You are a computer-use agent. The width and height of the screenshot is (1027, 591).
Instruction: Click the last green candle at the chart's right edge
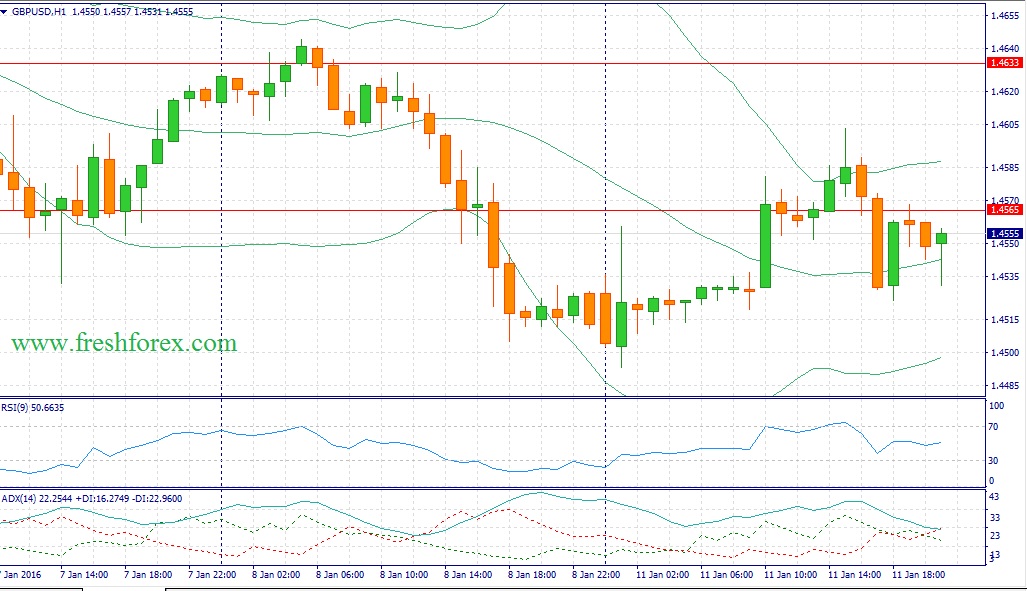pos(941,238)
